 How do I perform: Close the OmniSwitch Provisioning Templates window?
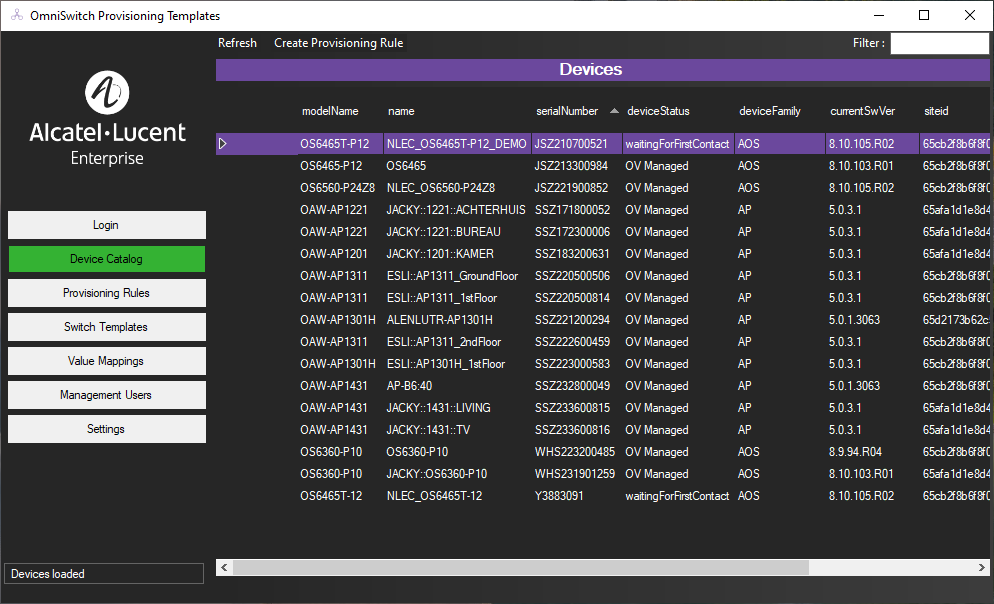click(970, 15)
